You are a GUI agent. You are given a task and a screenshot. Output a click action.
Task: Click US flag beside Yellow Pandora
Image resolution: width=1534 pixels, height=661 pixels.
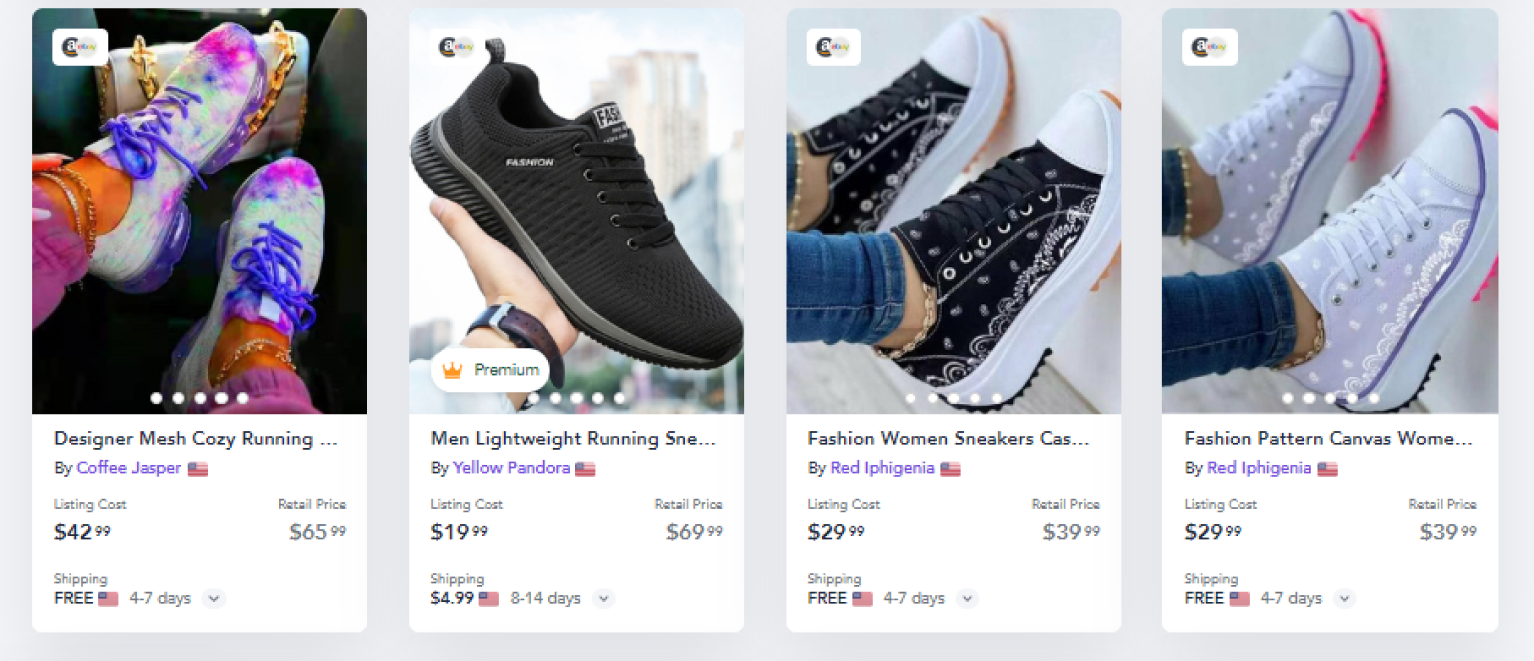click(x=585, y=469)
